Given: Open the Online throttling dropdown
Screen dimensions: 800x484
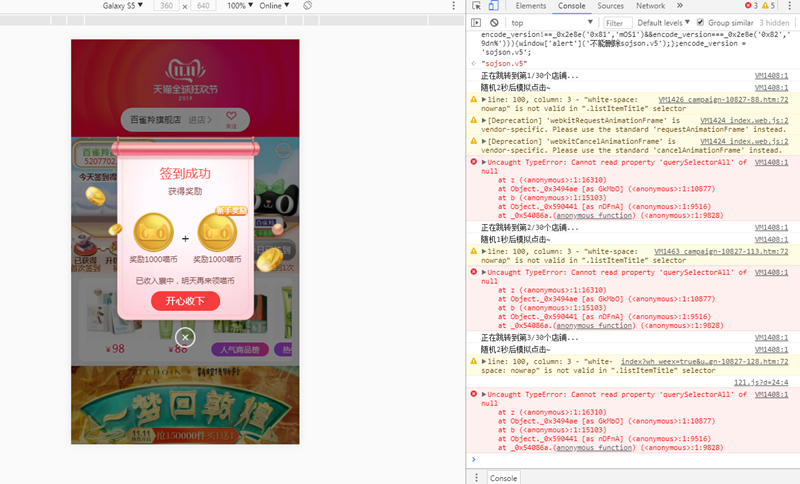Looking at the screenshot, I should pos(275,6).
